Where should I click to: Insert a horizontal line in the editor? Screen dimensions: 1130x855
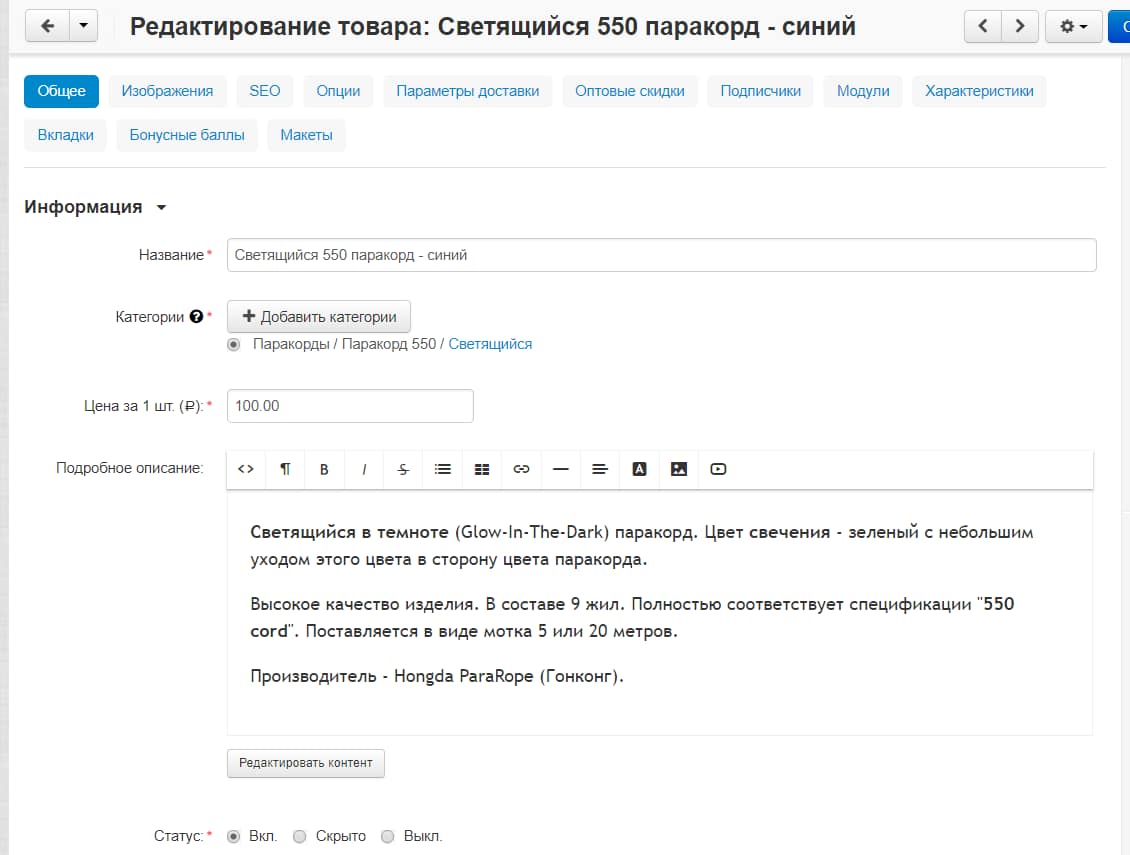(560, 469)
